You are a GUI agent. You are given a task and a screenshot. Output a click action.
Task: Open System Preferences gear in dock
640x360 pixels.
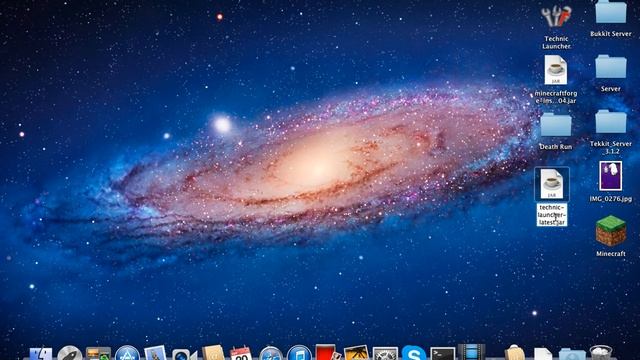coord(385,353)
